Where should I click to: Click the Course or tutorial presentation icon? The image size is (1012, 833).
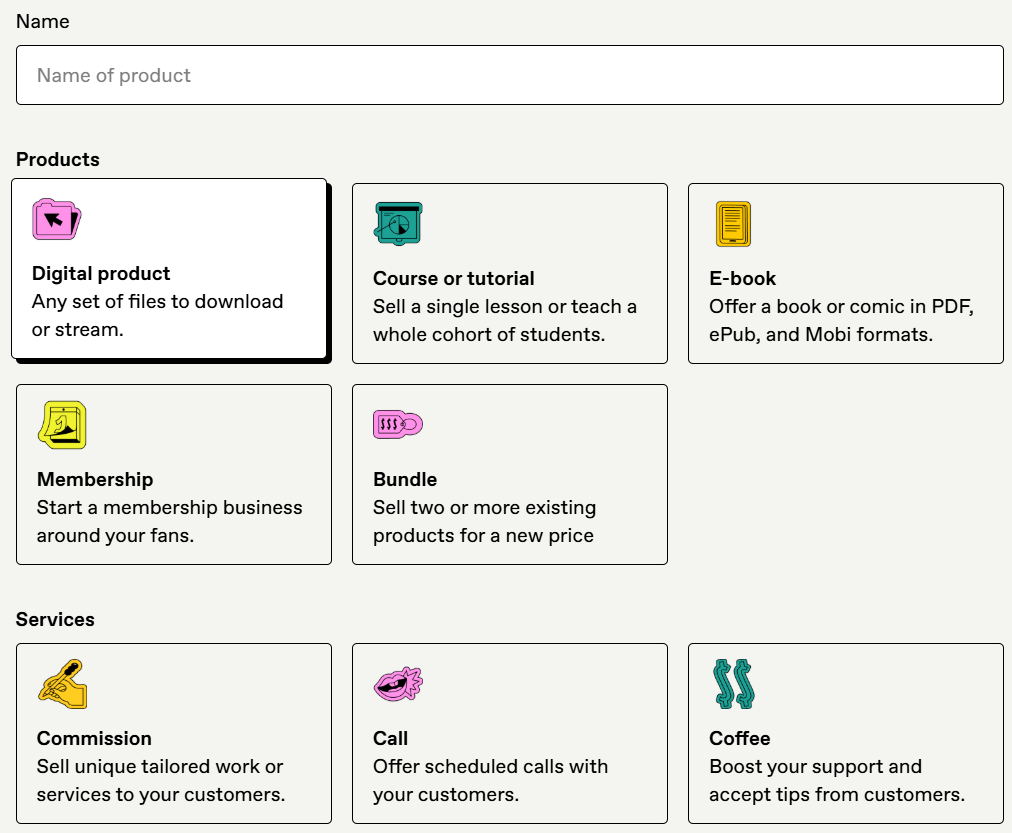pos(397,224)
